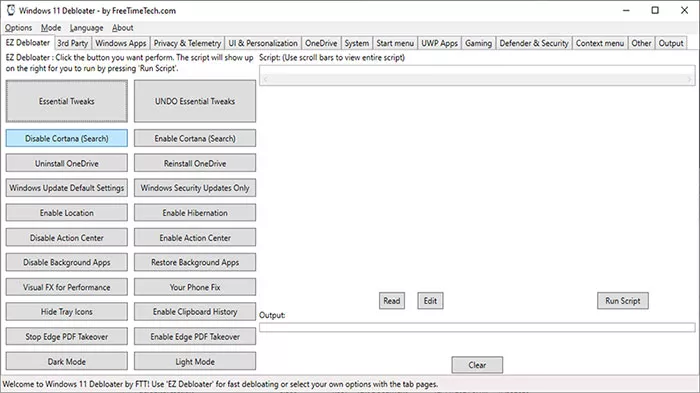Close the Windows 11 Debloater window

[x=684, y=10]
